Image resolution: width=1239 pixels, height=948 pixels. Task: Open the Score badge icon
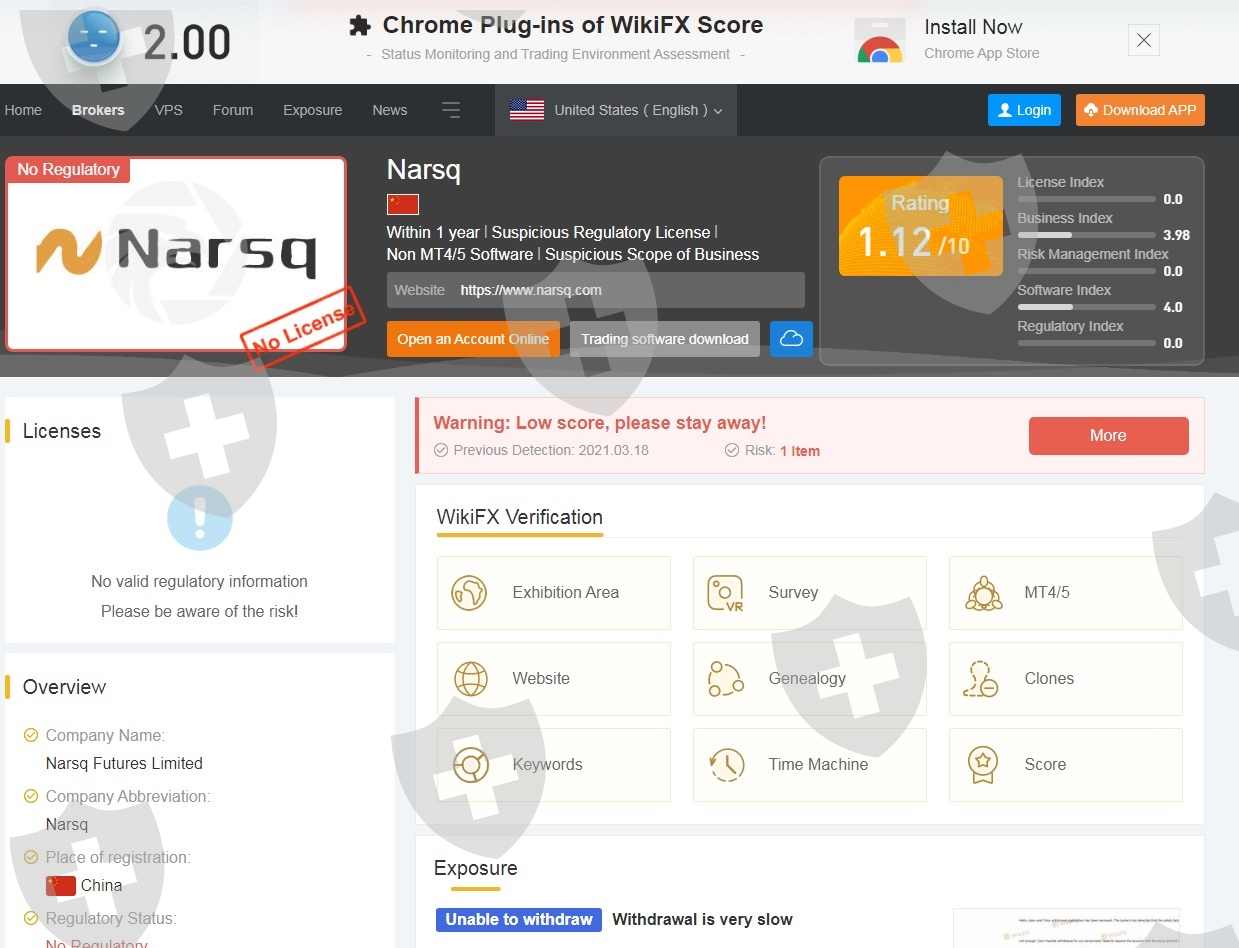tap(983, 765)
